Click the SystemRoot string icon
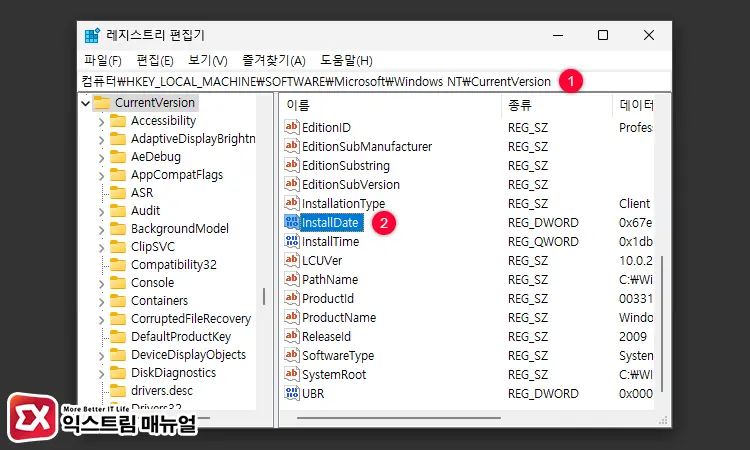Viewport: 750px width, 450px height. click(292, 374)
